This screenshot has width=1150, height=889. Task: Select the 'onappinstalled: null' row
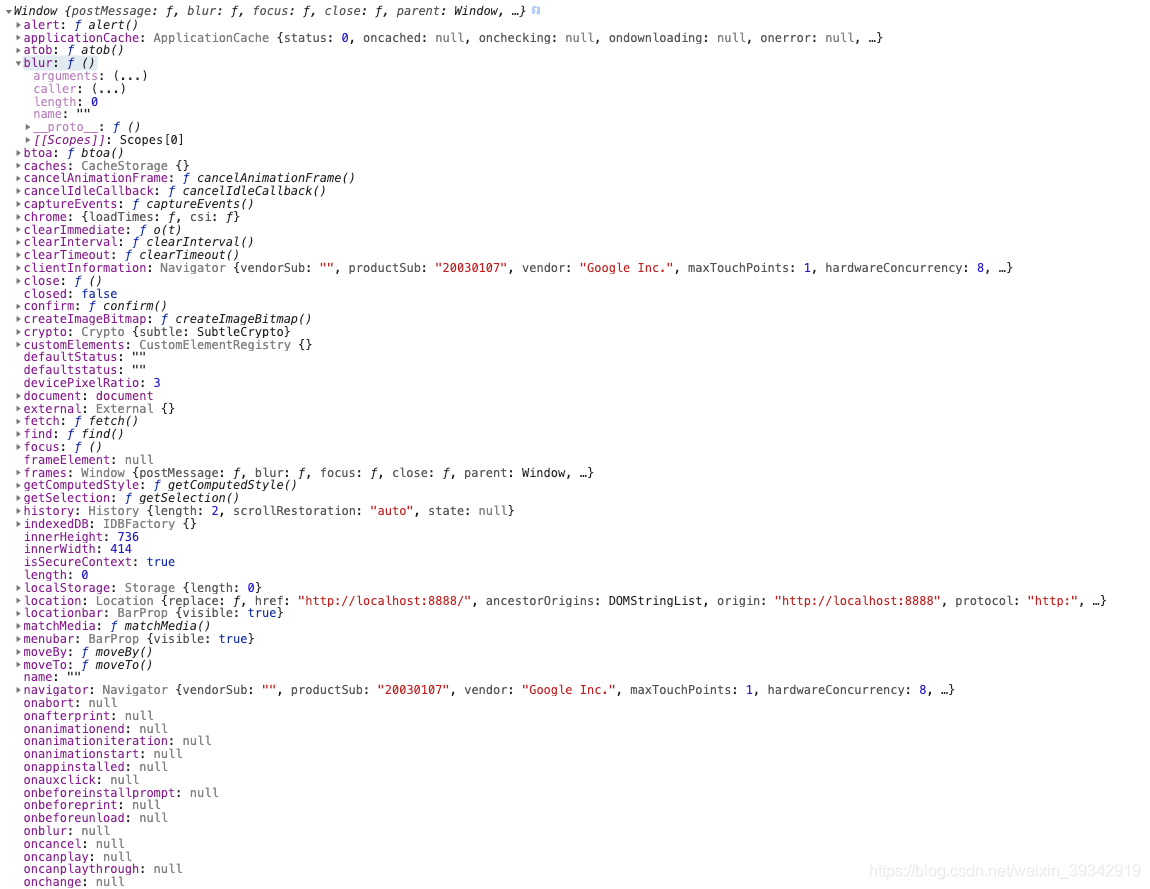pos(96,767)
